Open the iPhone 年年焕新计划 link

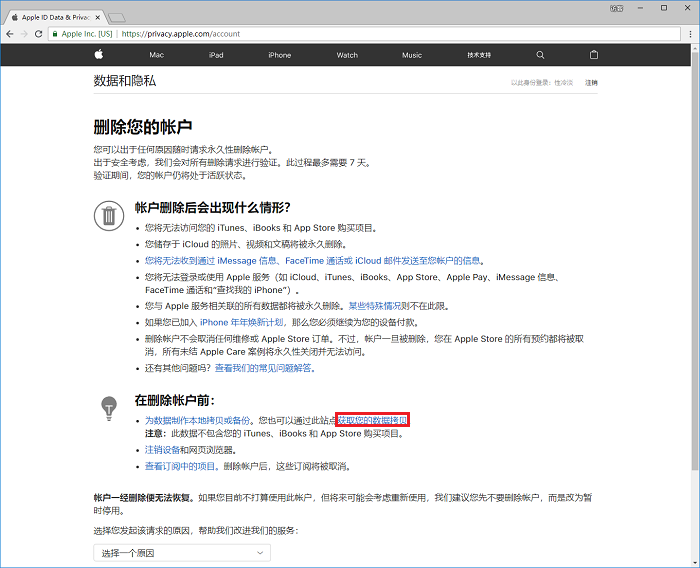pyautogui.click(x=241, y=322)
